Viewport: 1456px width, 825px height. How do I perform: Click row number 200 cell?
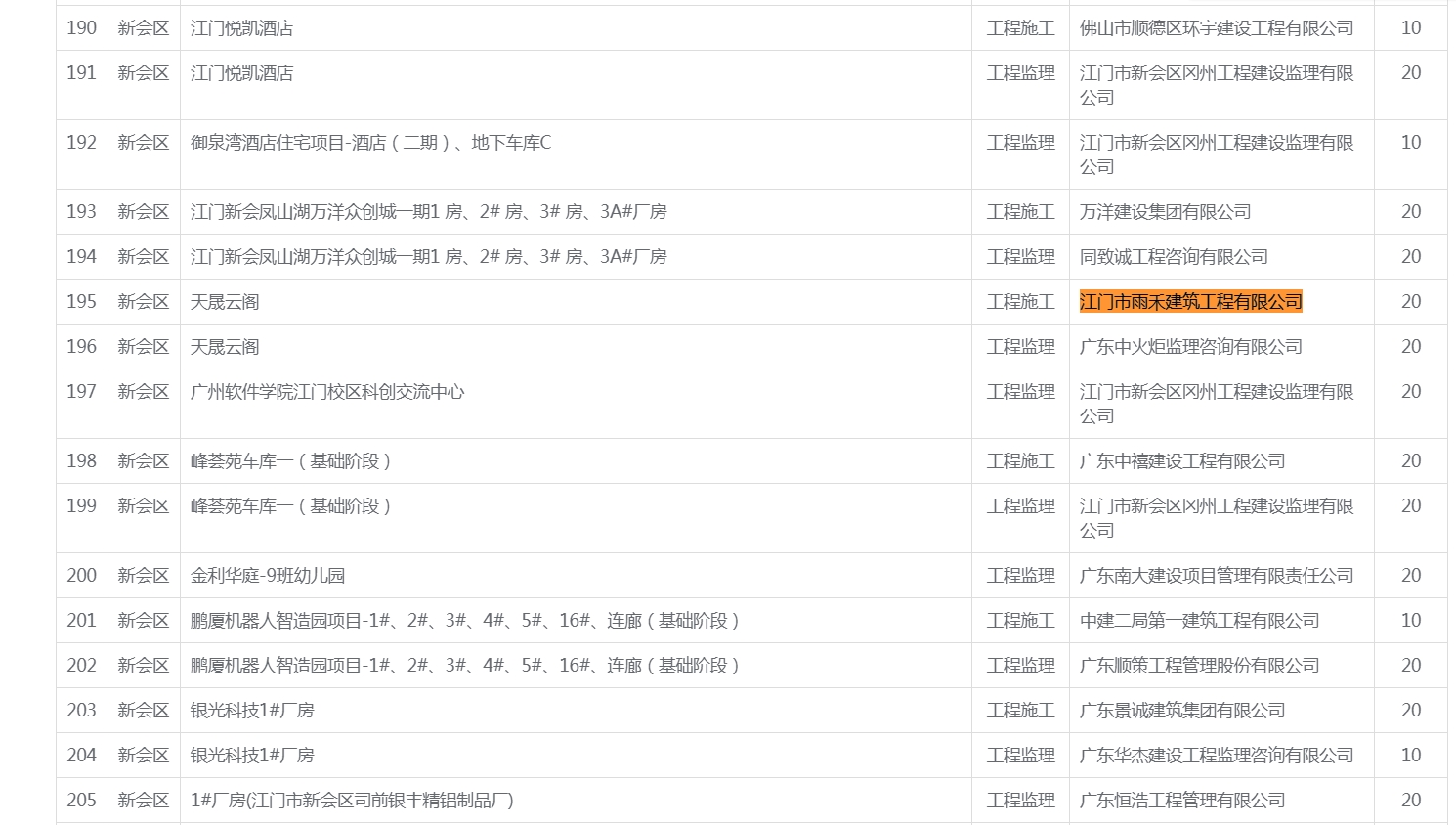(81, 576)
